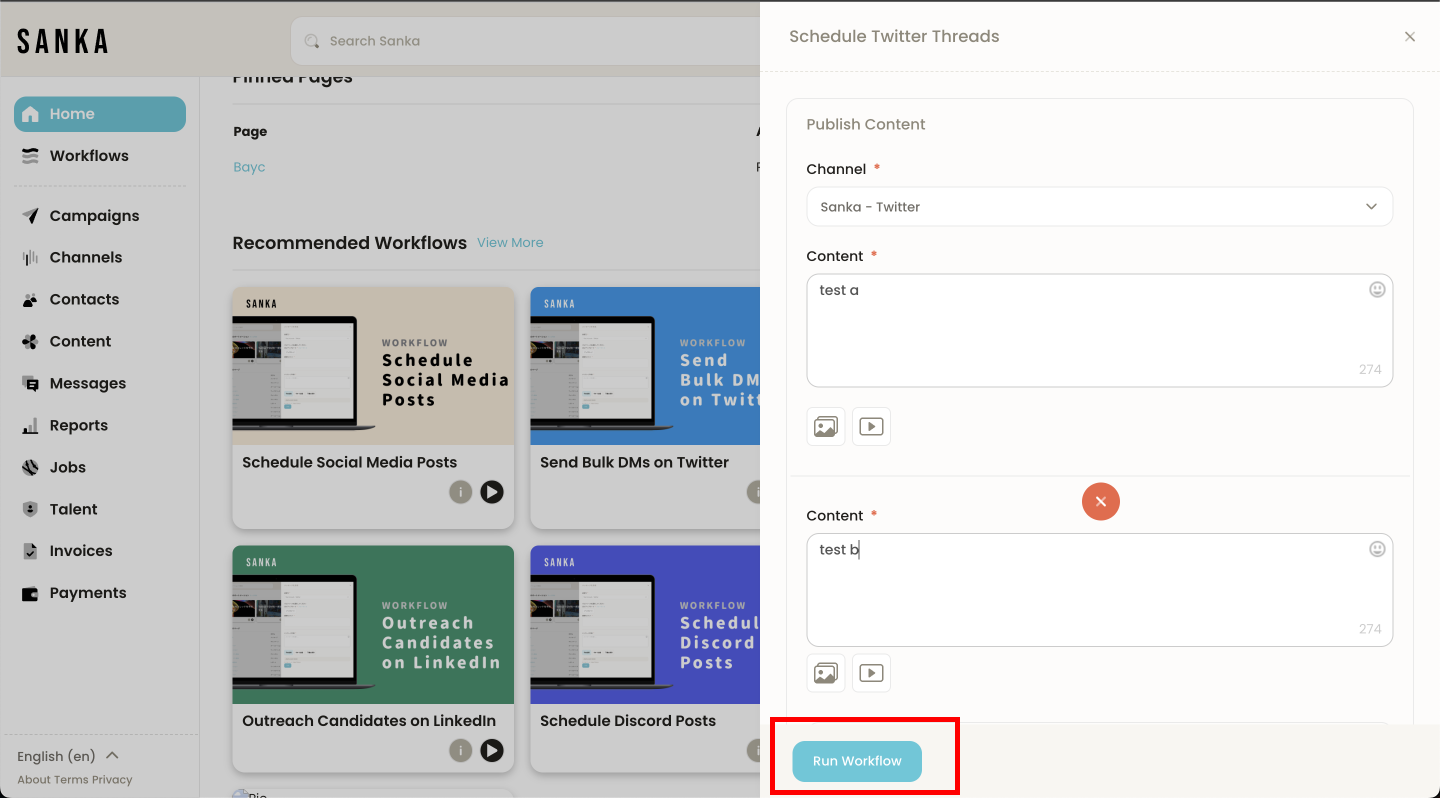Screen dimensions: 1440x798
Task: Open the Channel dropdown showing Sanka - Twitter
Action: 1099,207
